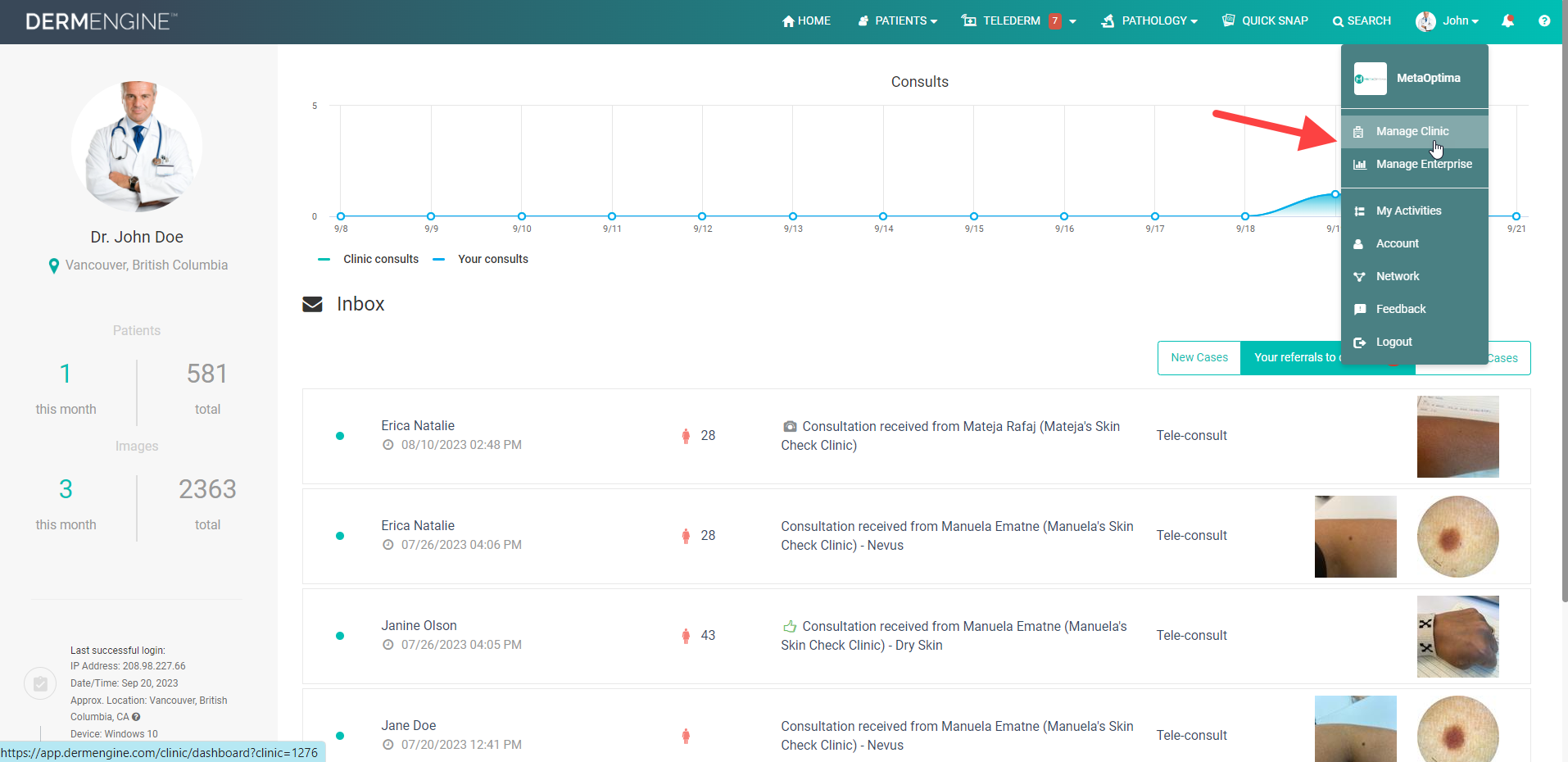Click the Manage Enterprise chart icon
Viewport: 1568px width, 762px height.
pos(1359,165)
